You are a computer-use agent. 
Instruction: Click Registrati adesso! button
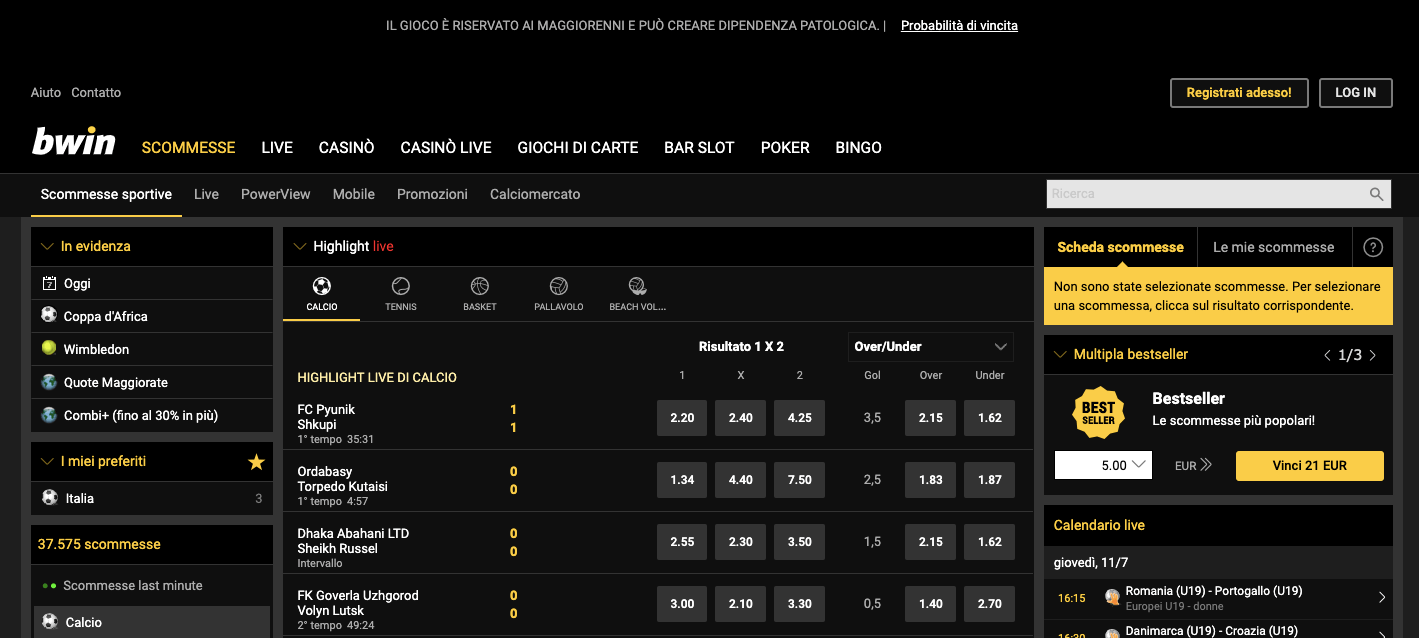click(x=1239, y=92)
